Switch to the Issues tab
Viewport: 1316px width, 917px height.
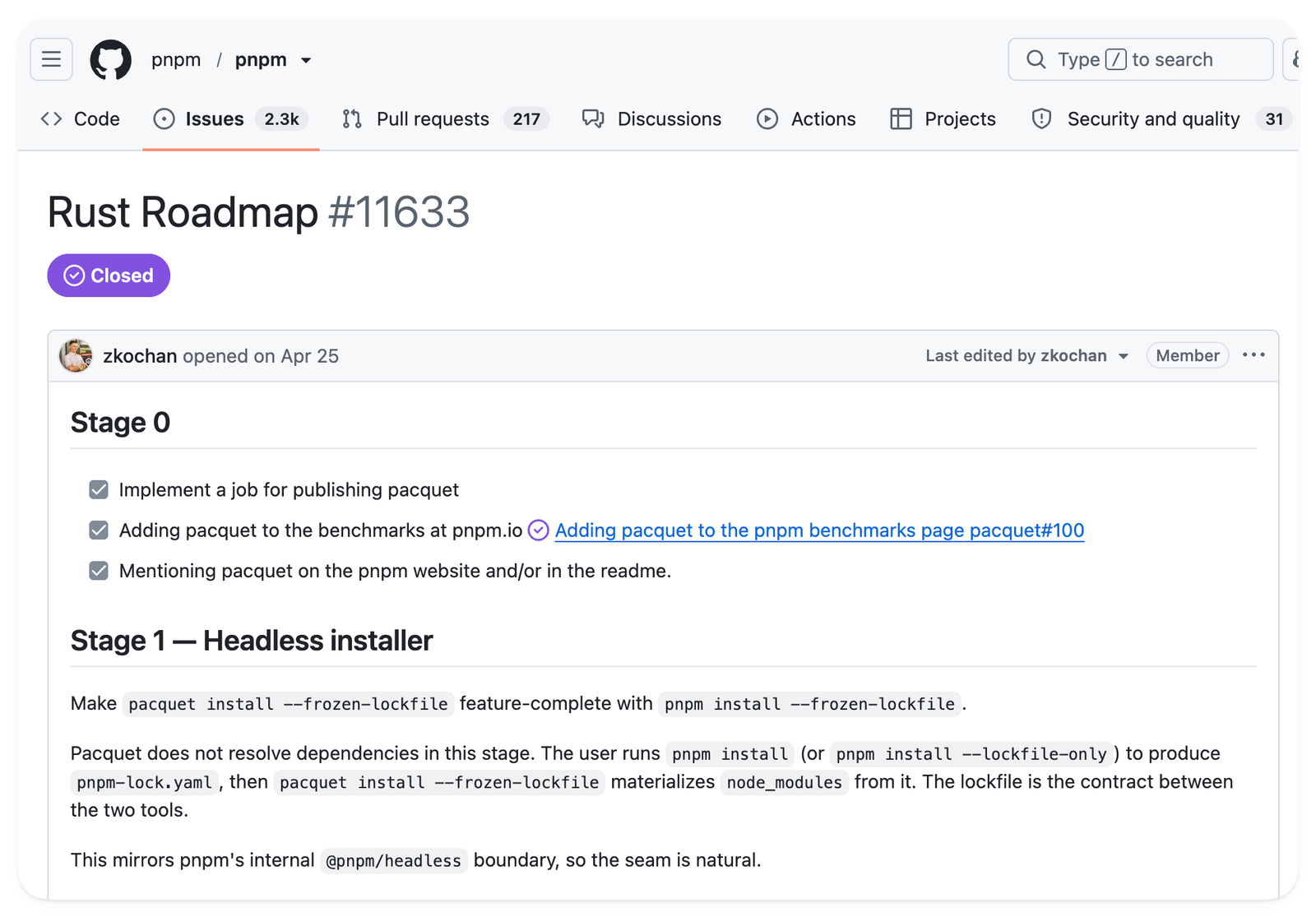(x=230, y=119)
